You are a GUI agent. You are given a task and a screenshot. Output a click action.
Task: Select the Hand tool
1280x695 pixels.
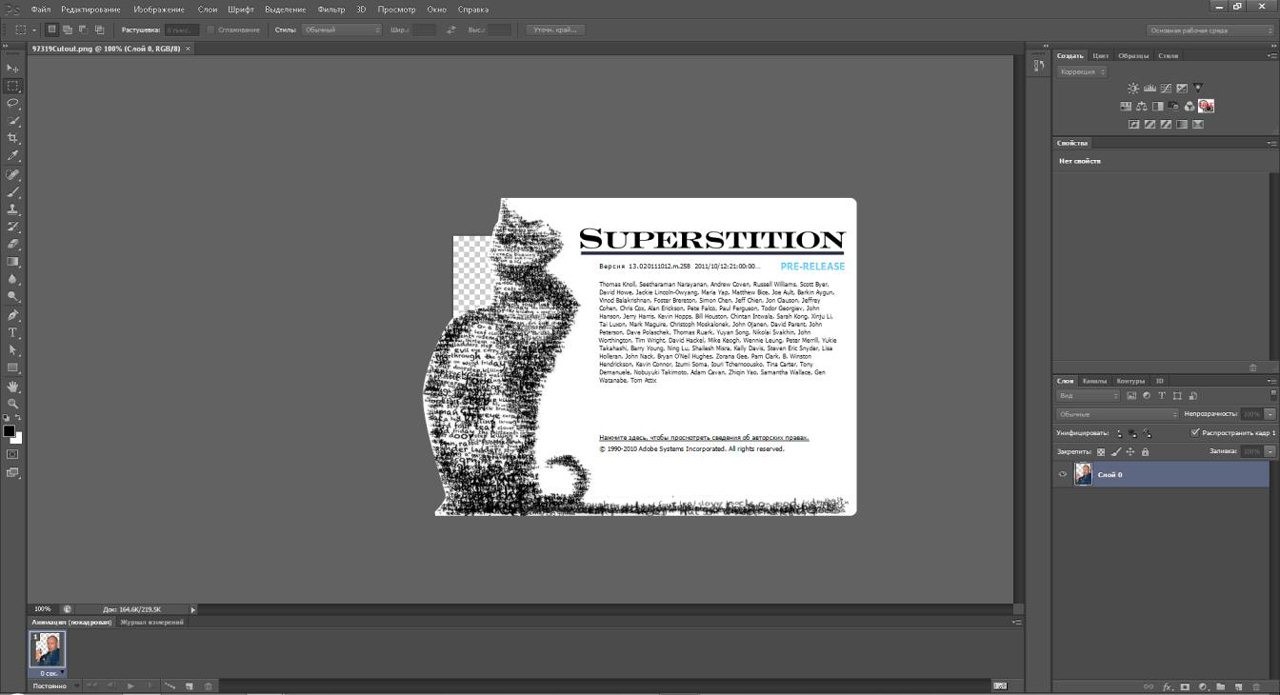coord(13,386)
